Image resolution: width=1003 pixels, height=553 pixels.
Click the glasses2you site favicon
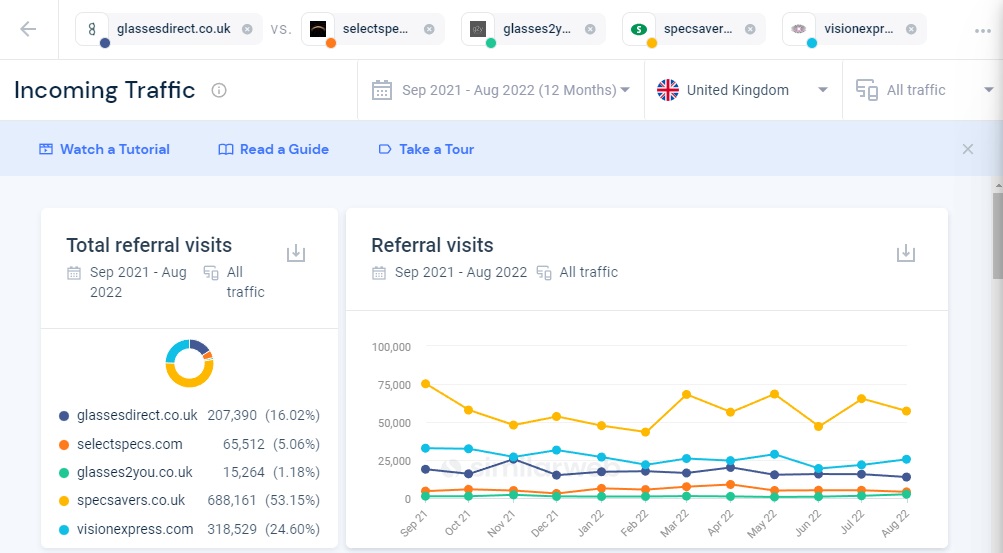478,29
